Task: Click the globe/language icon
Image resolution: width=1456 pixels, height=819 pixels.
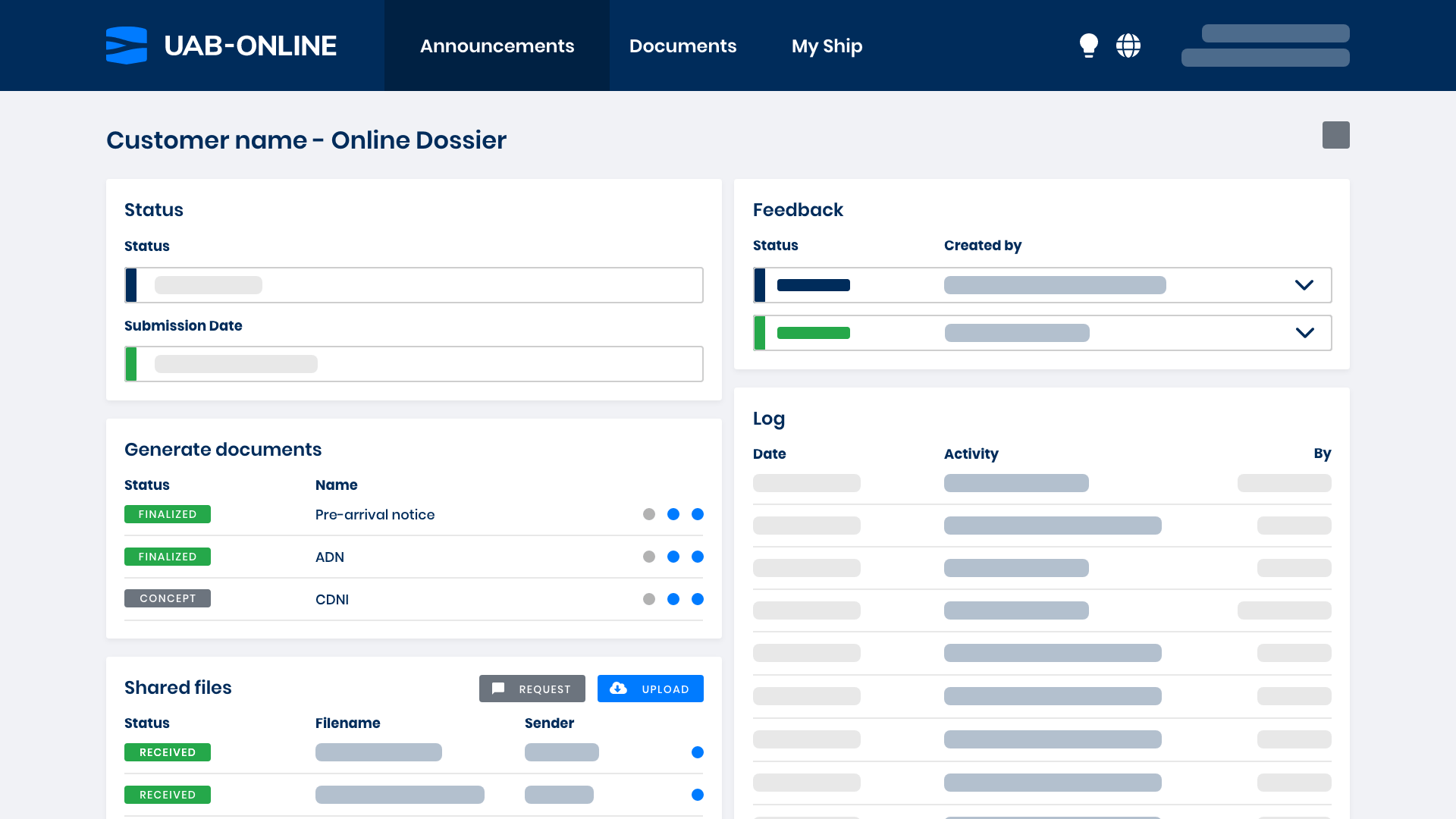Action: coord(1128,45)
